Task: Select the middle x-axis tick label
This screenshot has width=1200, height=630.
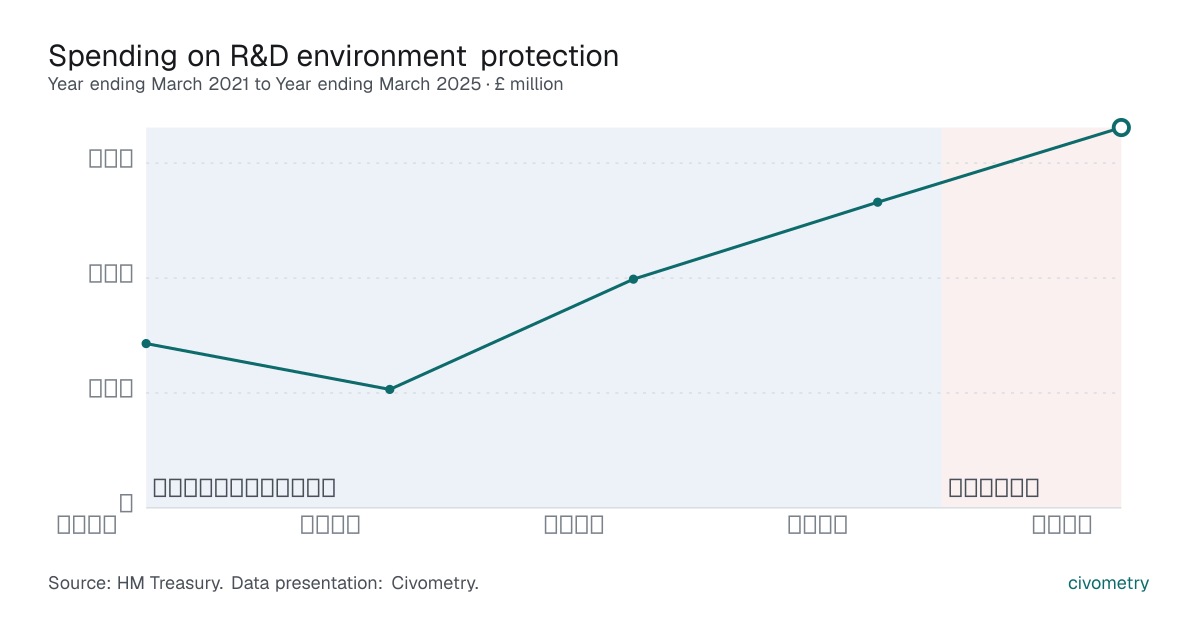Action: 574,524
